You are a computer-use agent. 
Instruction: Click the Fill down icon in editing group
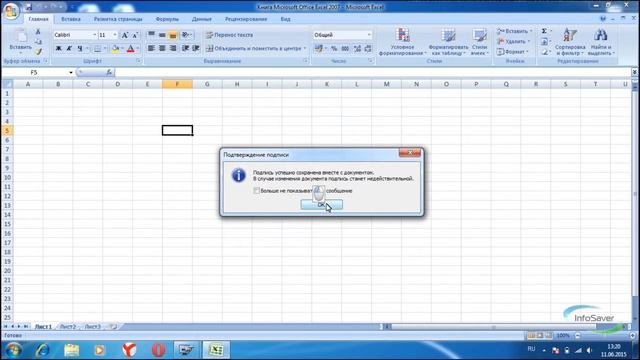tap(544, 42)
